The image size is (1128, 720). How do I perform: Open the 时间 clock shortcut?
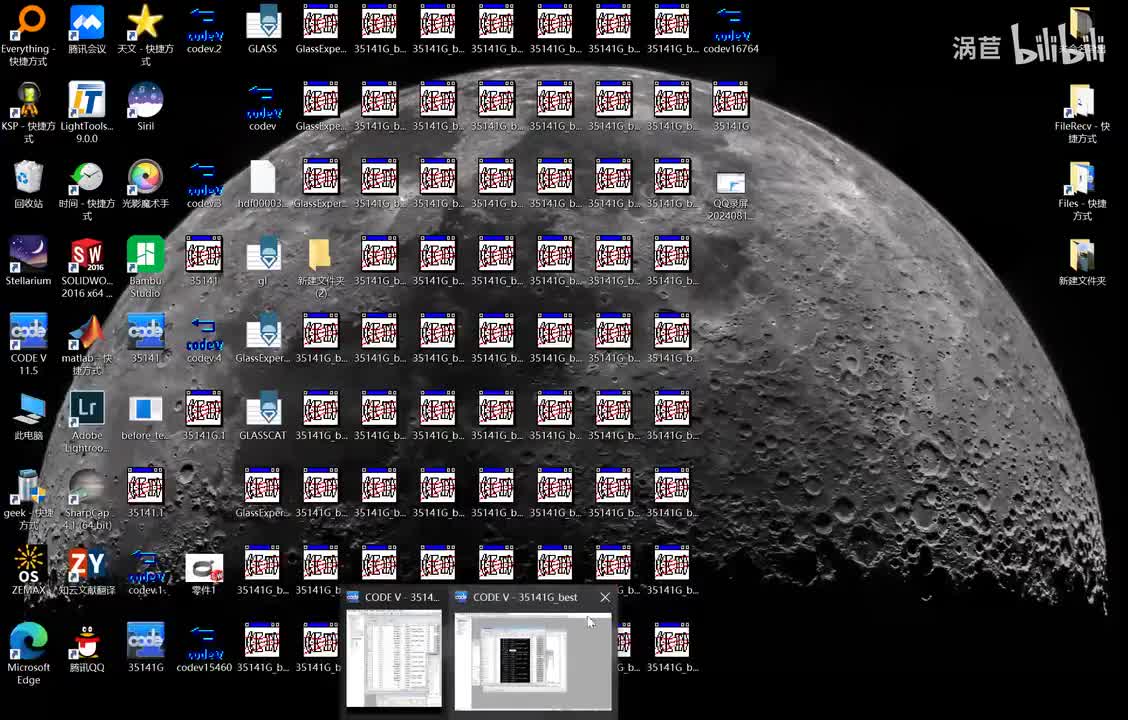87,190
